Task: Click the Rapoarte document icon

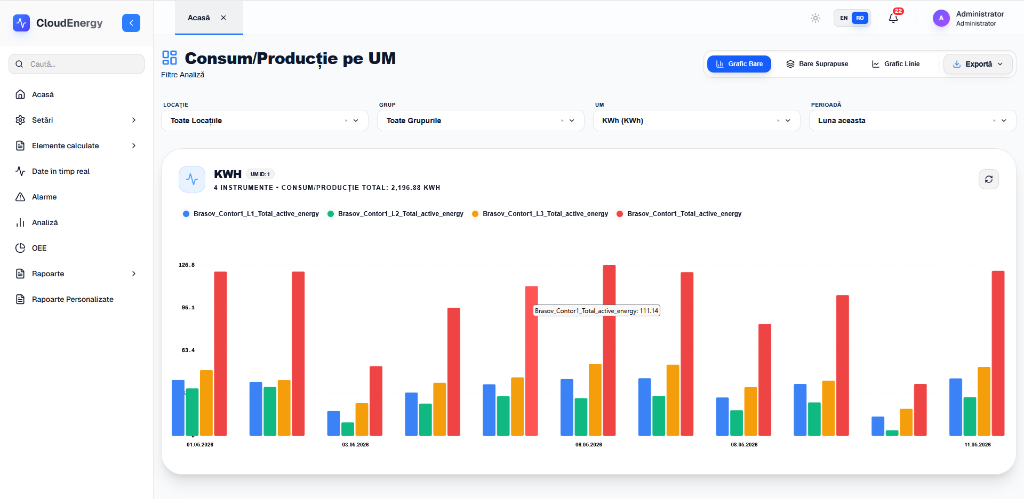Action: [20, 274]
